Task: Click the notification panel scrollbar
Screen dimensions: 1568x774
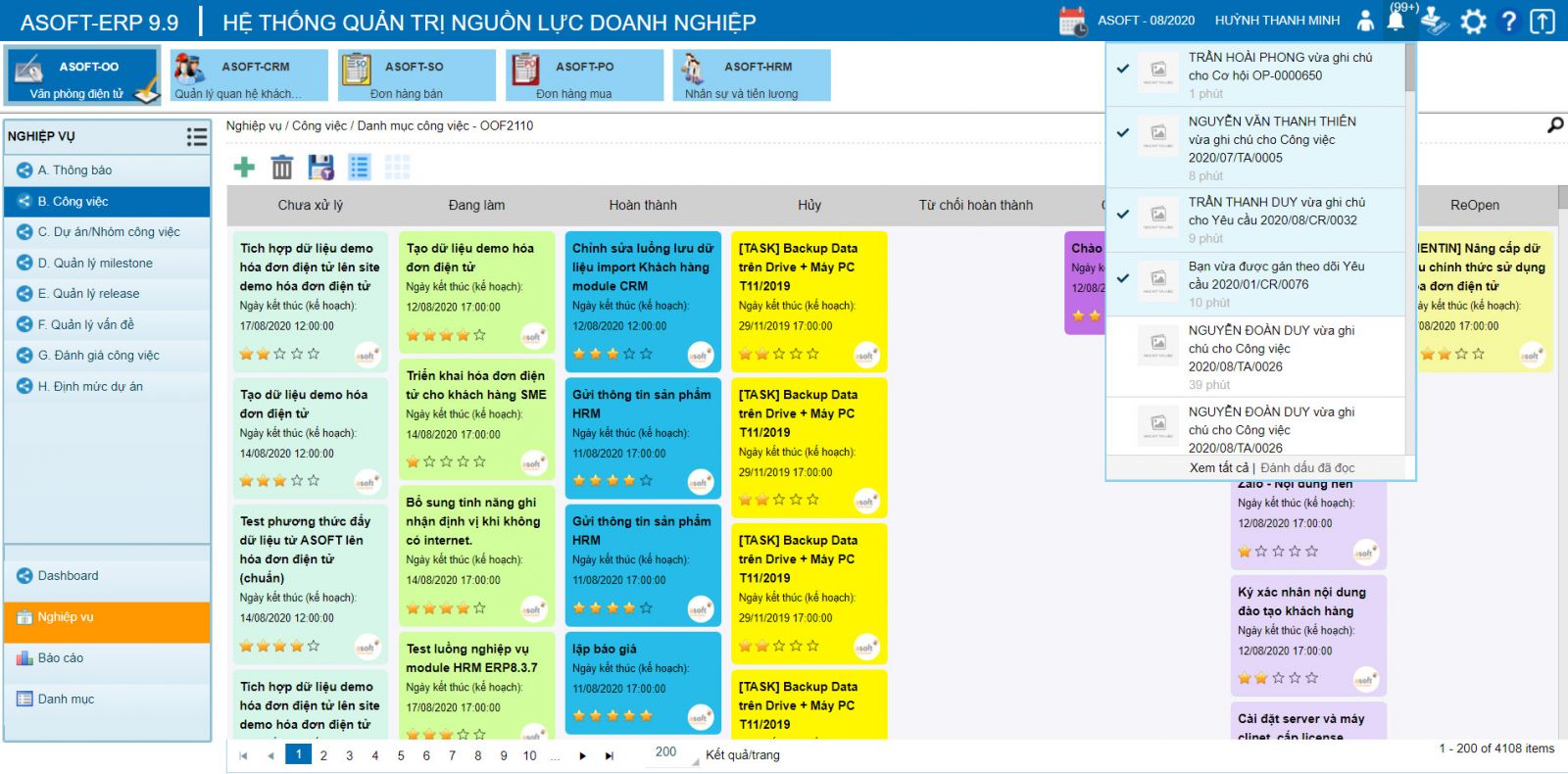Action: point(1410,68)
